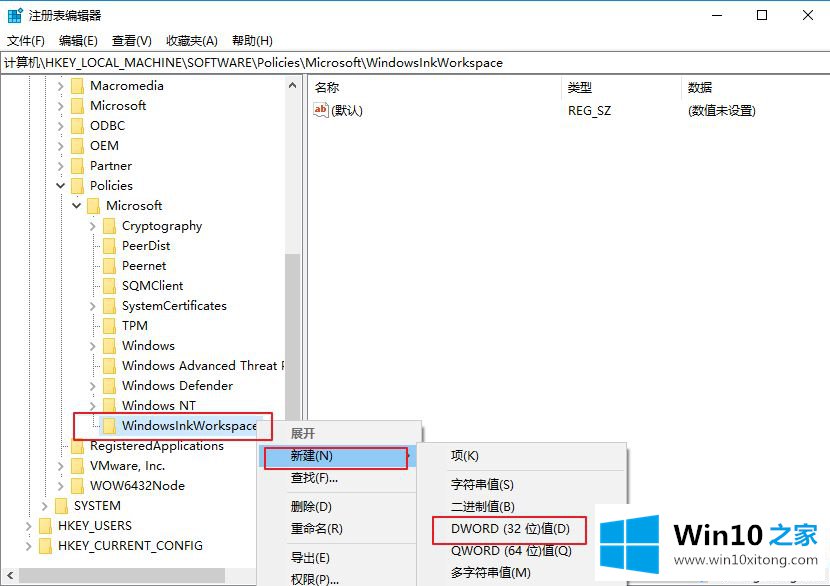Click the Registry Editor app icon in title bar
The width and height of the screenshot is (830, 586).
(x=15, y=15)
